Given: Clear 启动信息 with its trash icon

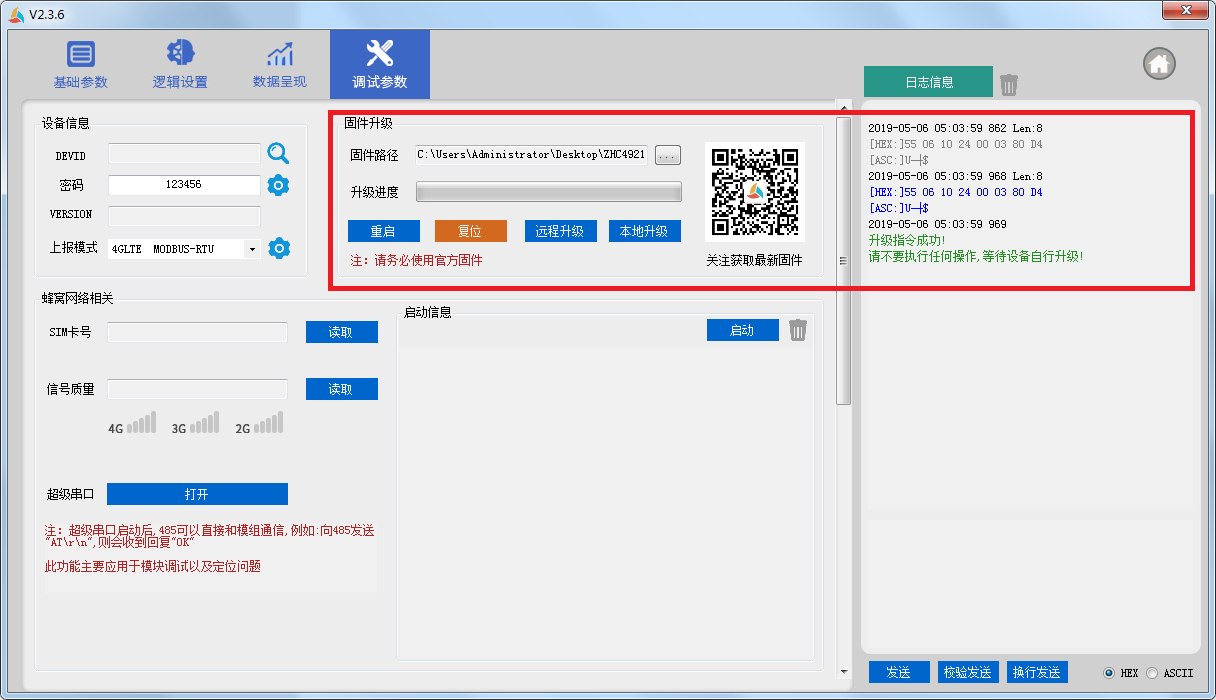Looking at the screenshot, I should point(797,330).
